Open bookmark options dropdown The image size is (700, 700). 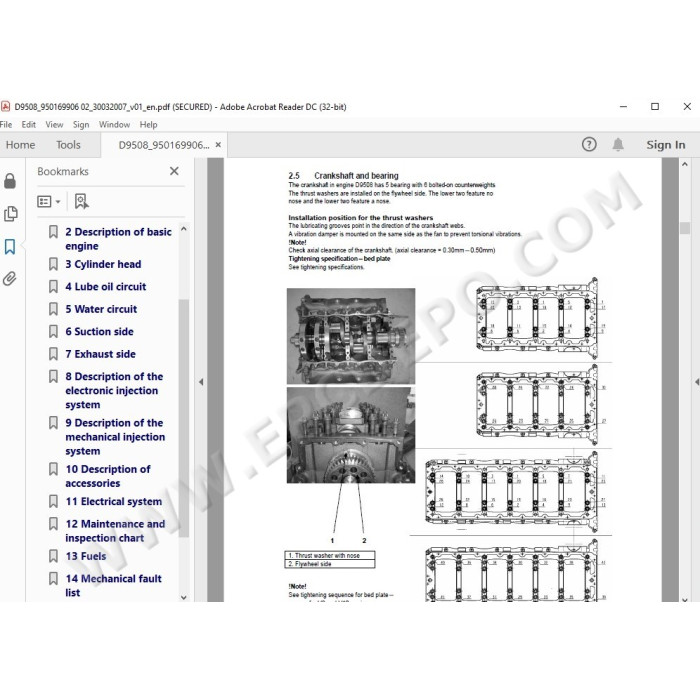[x=48, y=201]
